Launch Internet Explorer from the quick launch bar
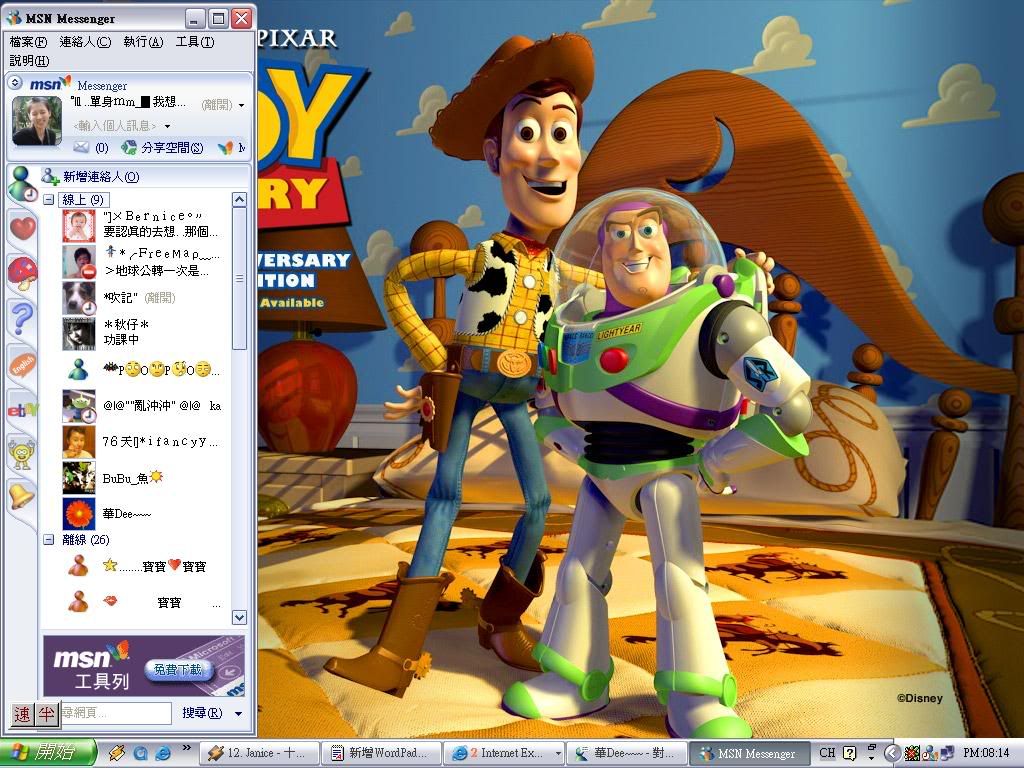1024x768 pixels. (163, 753)
